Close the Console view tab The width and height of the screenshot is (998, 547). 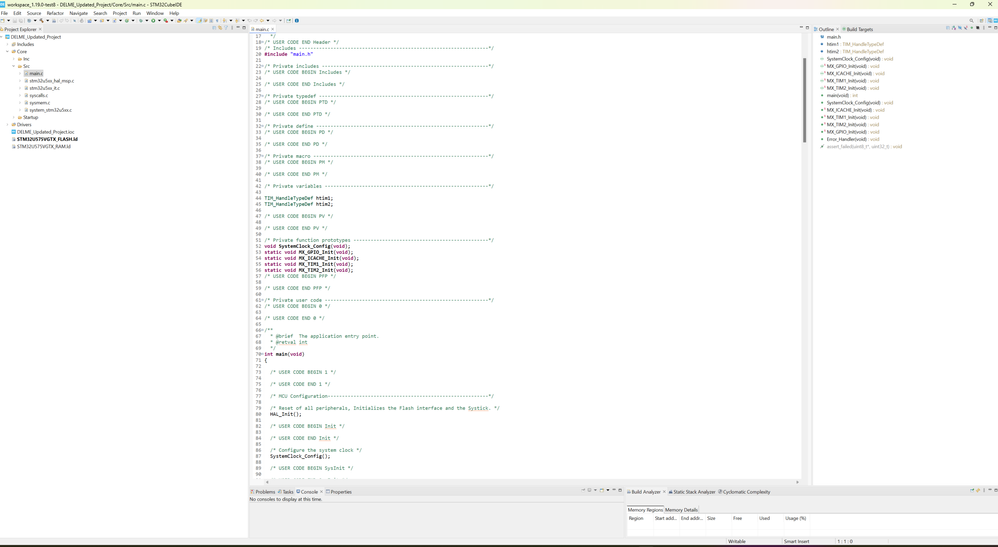pos(321,492)
